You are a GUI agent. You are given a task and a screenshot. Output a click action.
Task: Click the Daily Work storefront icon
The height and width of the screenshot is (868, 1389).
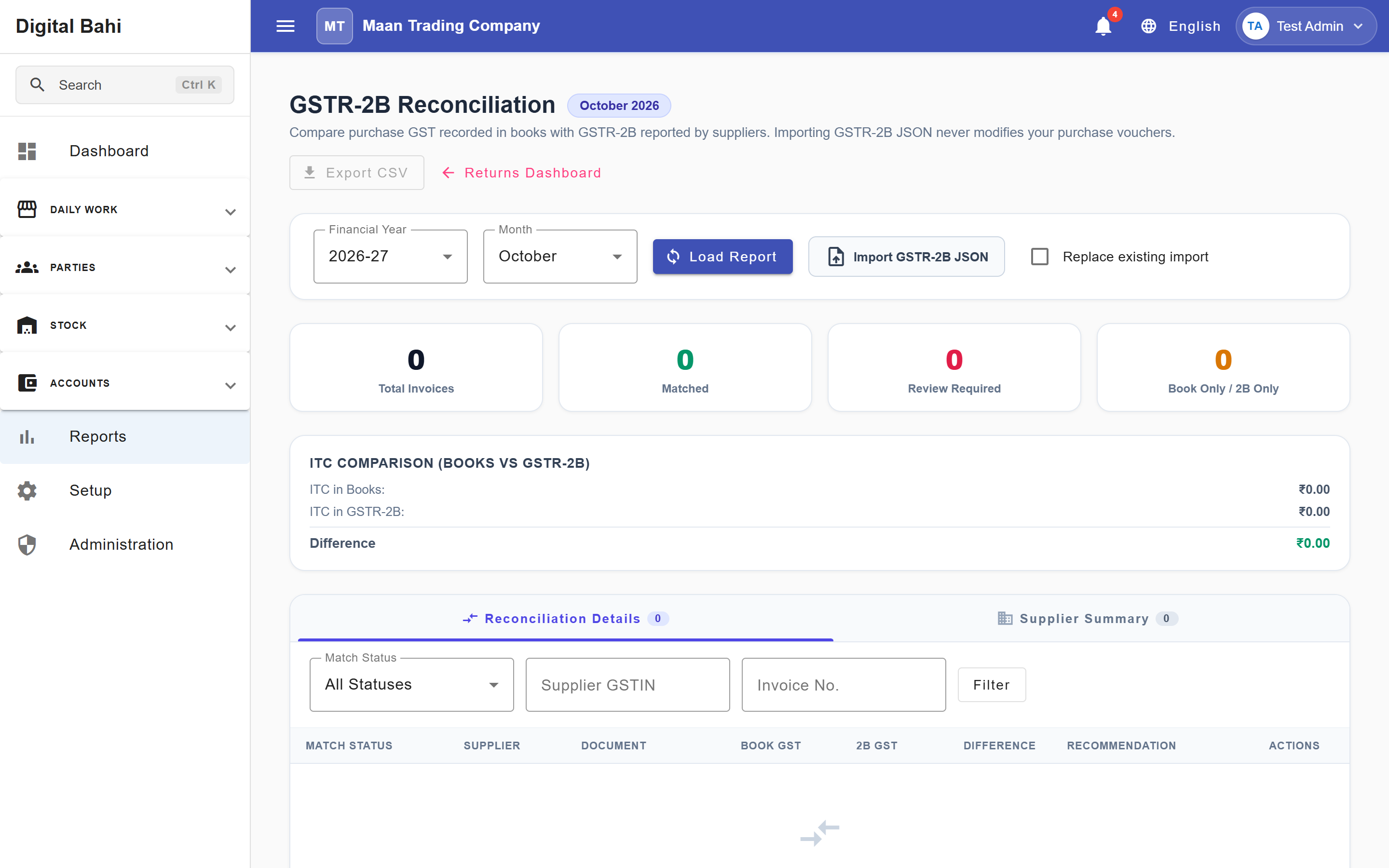pos(27,210)
